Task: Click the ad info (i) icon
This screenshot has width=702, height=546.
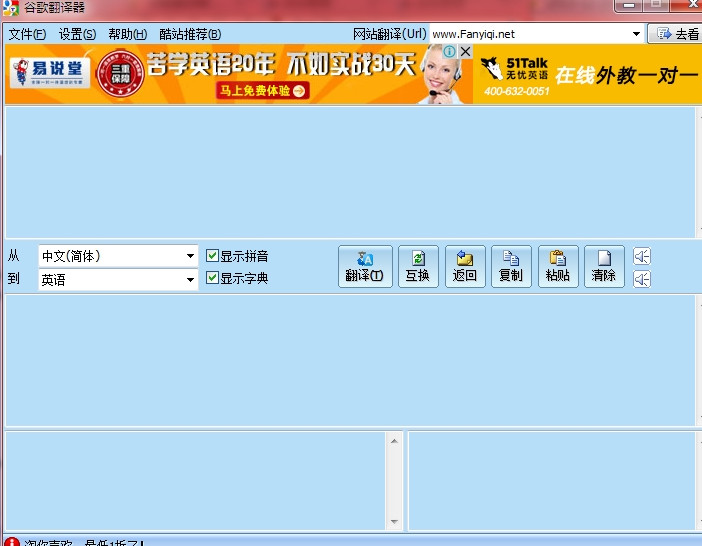Action: click(449, 51)
